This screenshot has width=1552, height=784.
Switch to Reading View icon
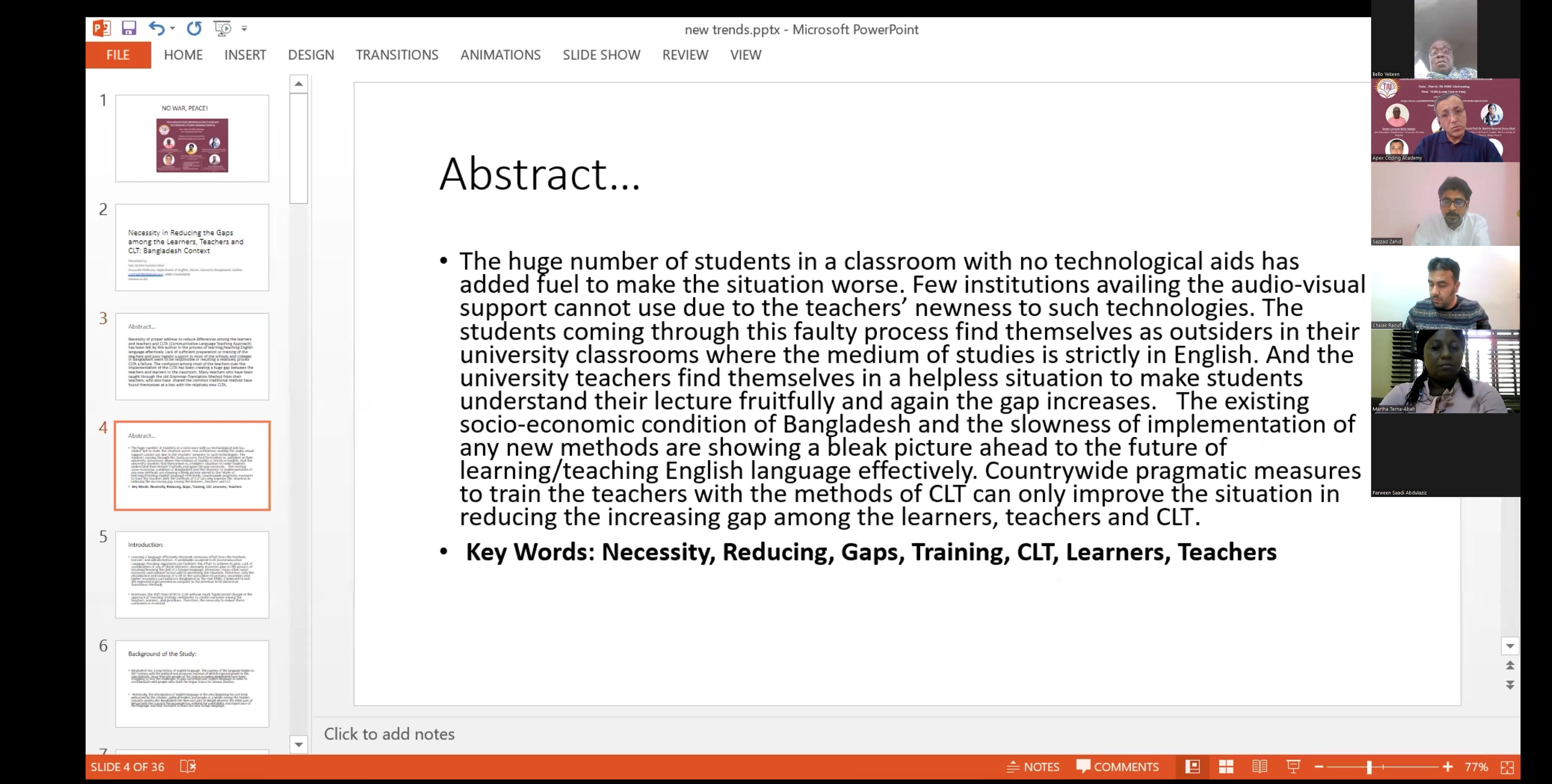pos(1259,767)
